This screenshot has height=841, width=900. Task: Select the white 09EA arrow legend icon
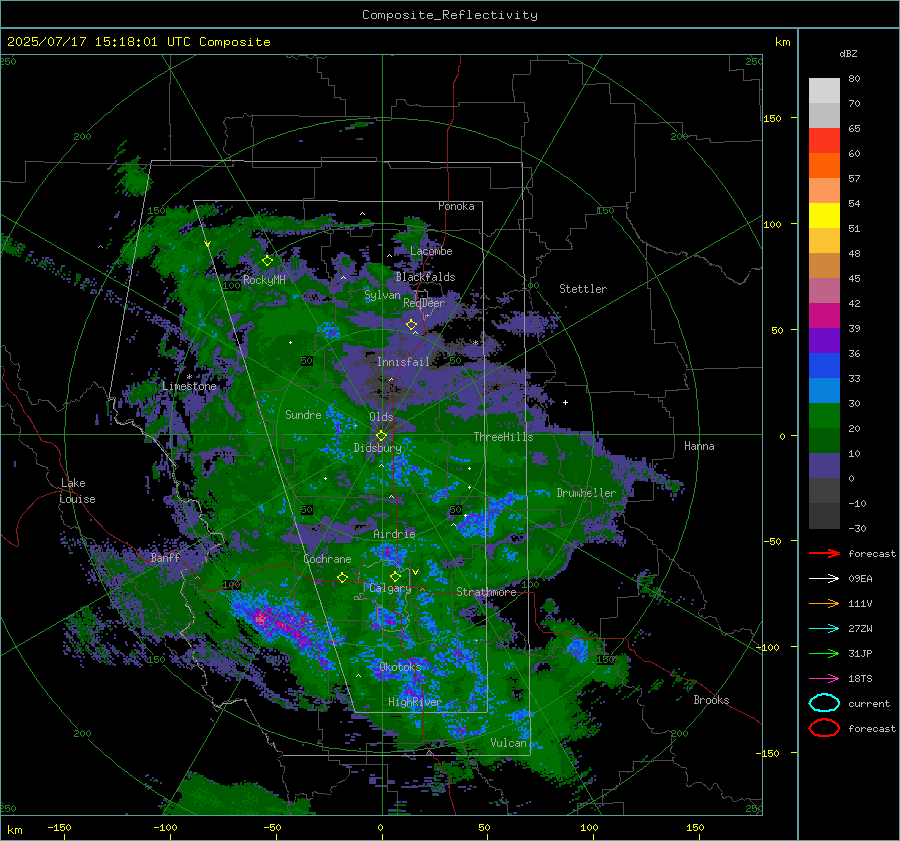pos(824,578)
